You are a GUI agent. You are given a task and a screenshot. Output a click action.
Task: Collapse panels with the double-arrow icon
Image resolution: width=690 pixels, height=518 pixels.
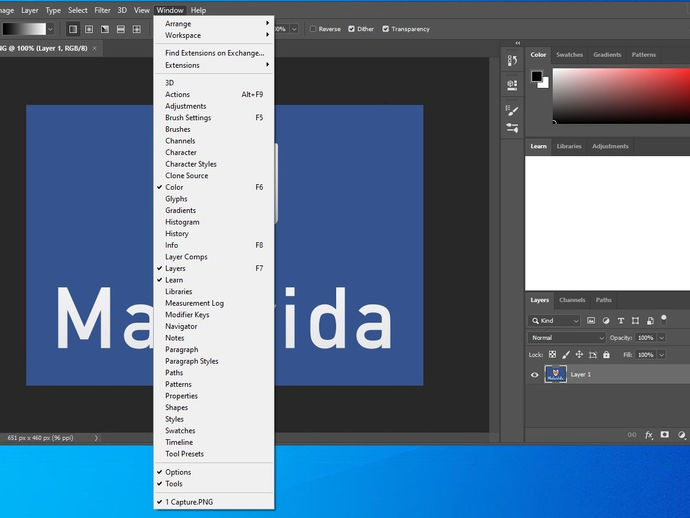pos(518,43)
